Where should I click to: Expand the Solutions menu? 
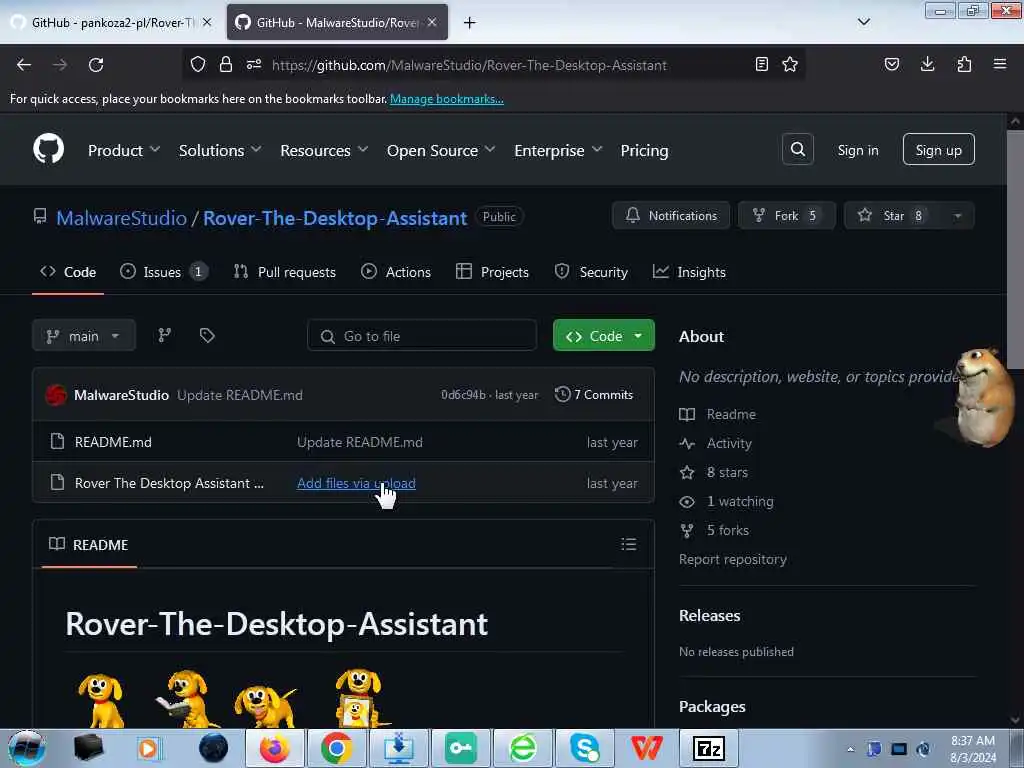pos(220,150)
